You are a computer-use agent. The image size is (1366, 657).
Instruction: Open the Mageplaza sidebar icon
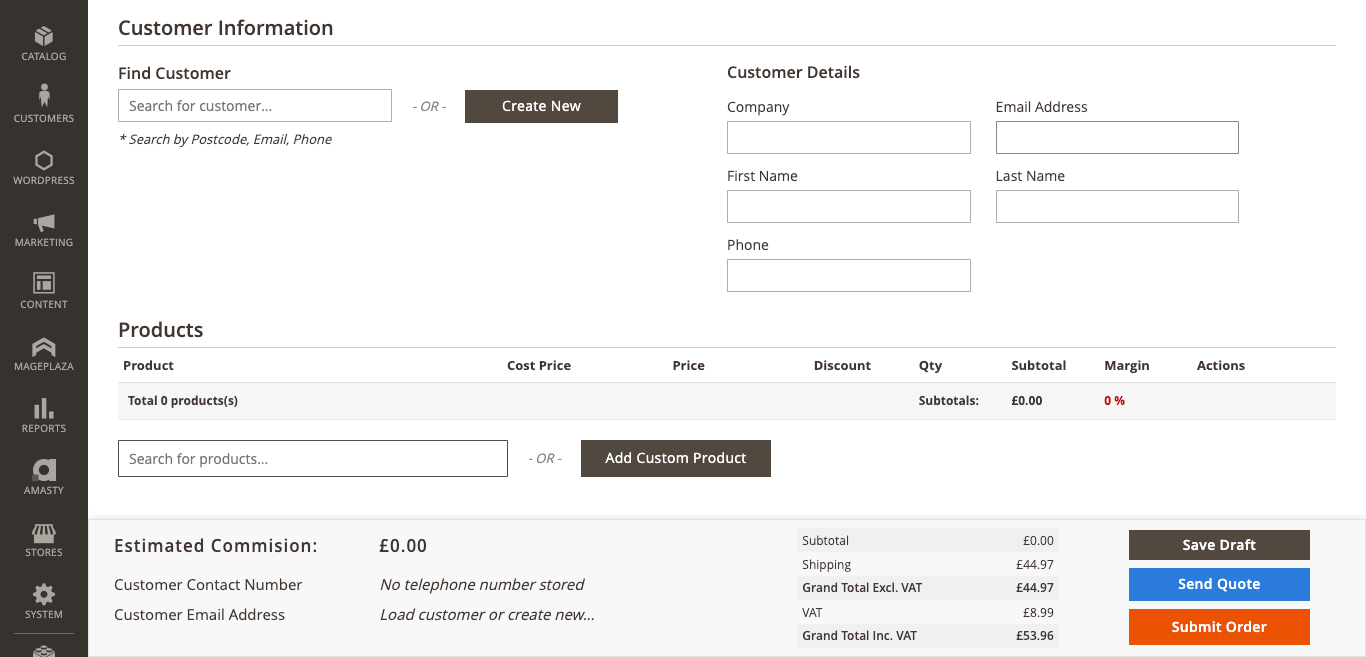(x=44, y=347)
